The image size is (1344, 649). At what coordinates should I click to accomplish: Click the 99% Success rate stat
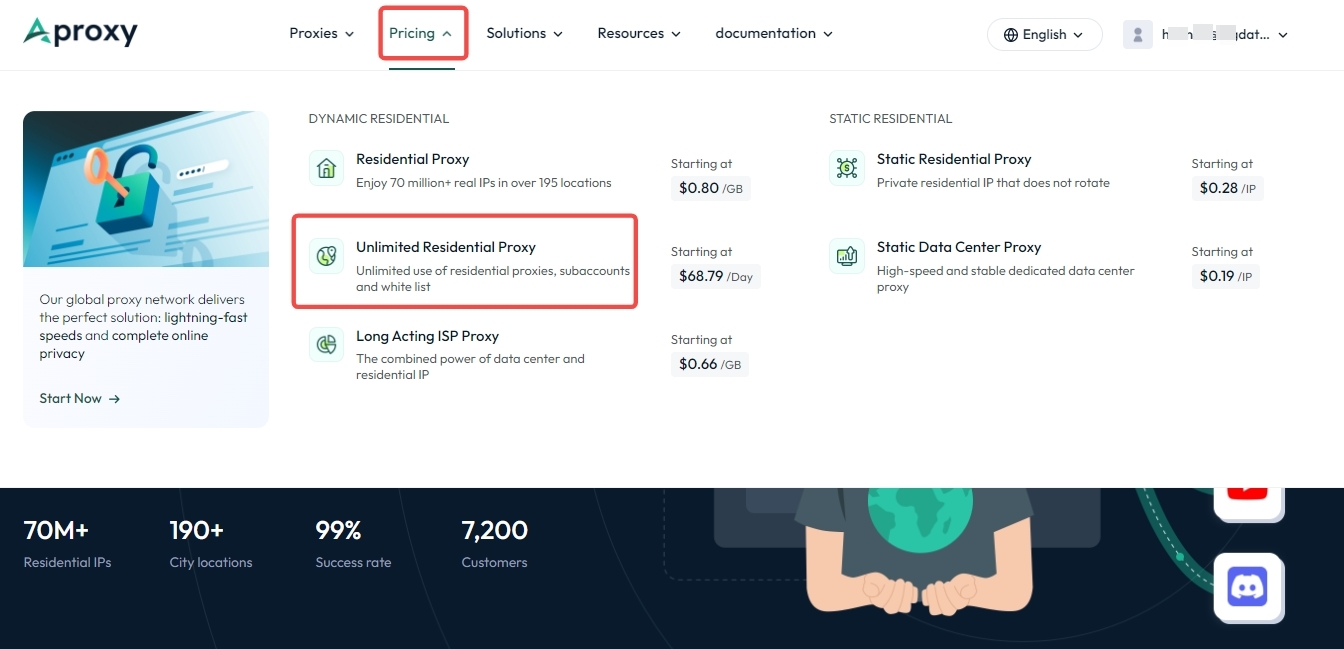(x=353, y=543)
